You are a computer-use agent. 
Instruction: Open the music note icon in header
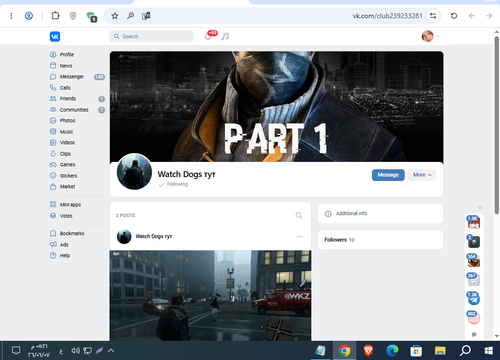(x=226, y=36)
